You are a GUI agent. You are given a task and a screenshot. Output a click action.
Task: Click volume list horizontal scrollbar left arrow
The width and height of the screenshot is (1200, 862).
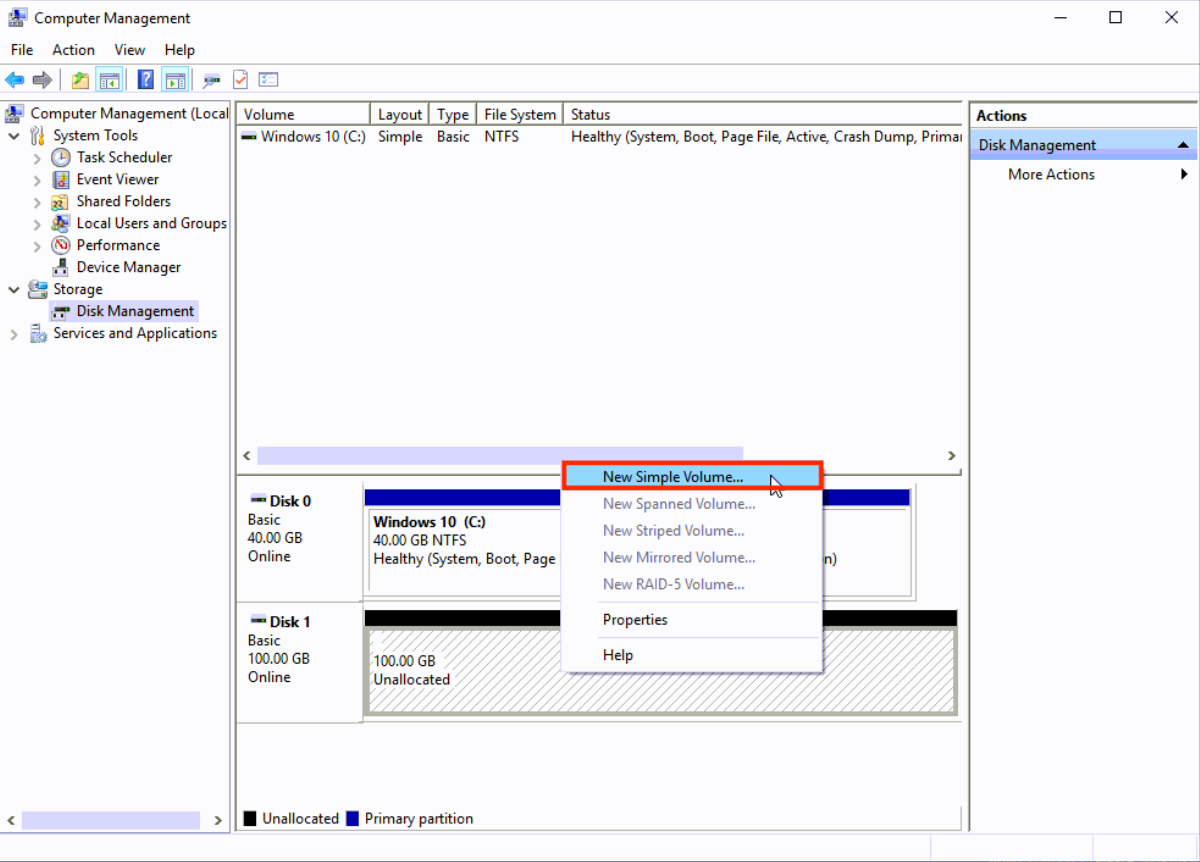(x=247, y=455)
